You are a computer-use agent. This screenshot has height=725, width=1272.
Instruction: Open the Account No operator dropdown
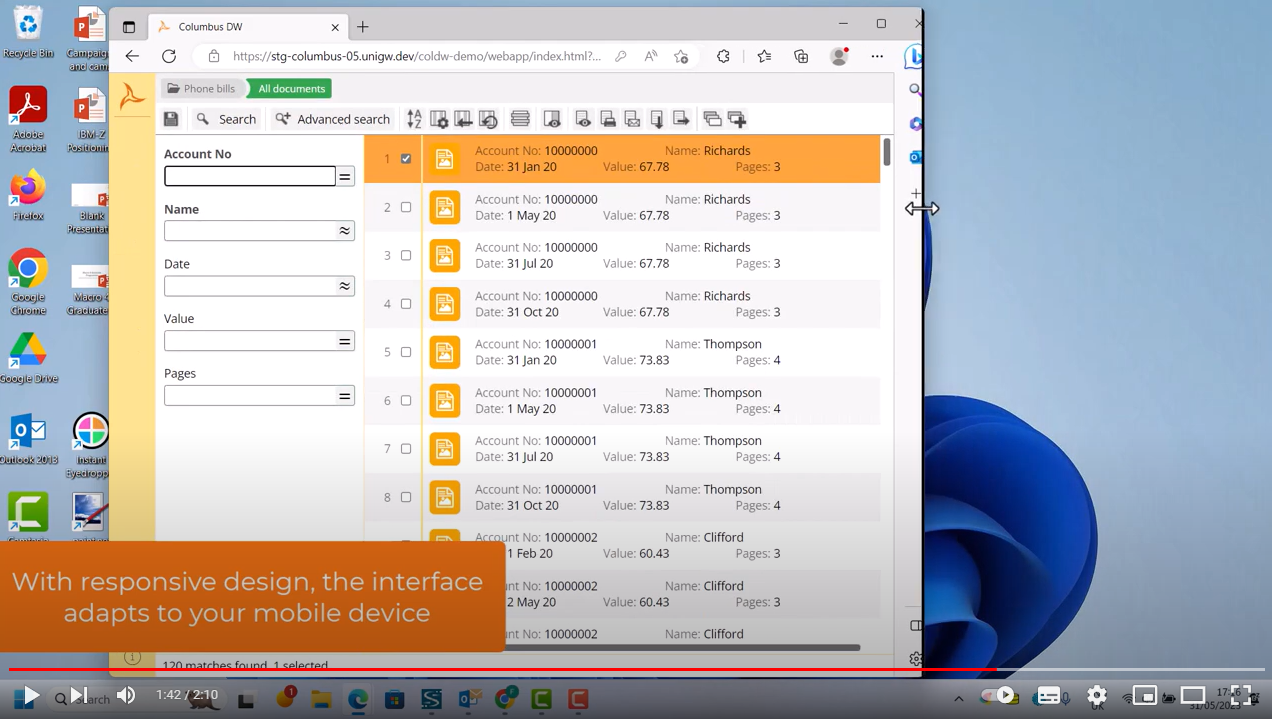pos(345,177)
